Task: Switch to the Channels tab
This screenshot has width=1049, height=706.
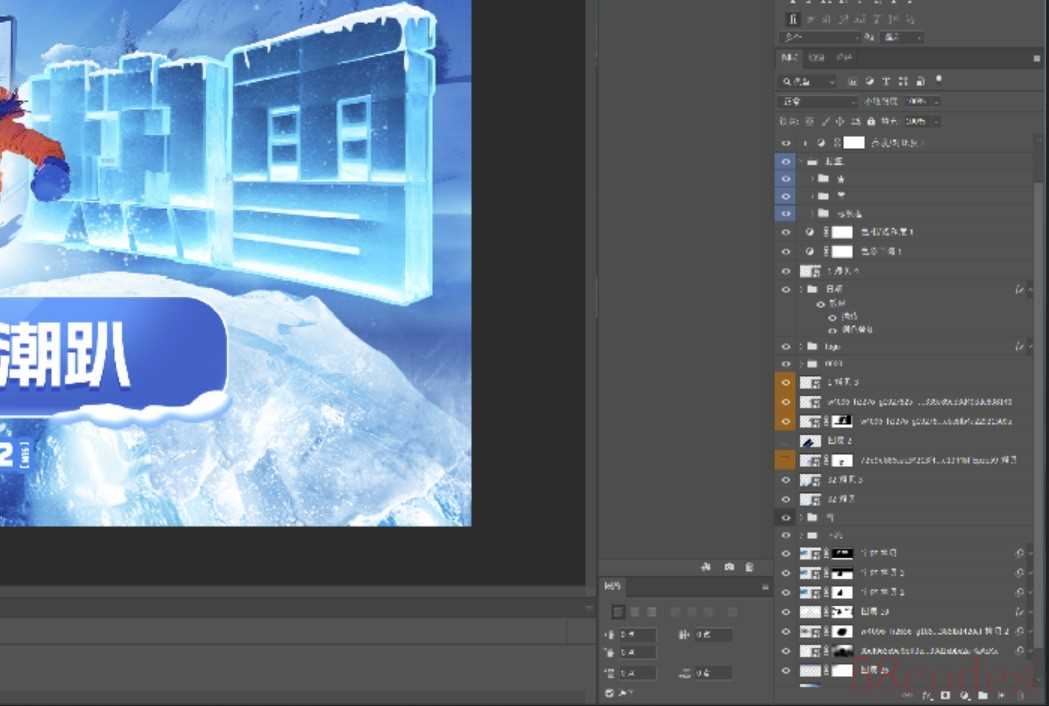Action: point(817,58)
